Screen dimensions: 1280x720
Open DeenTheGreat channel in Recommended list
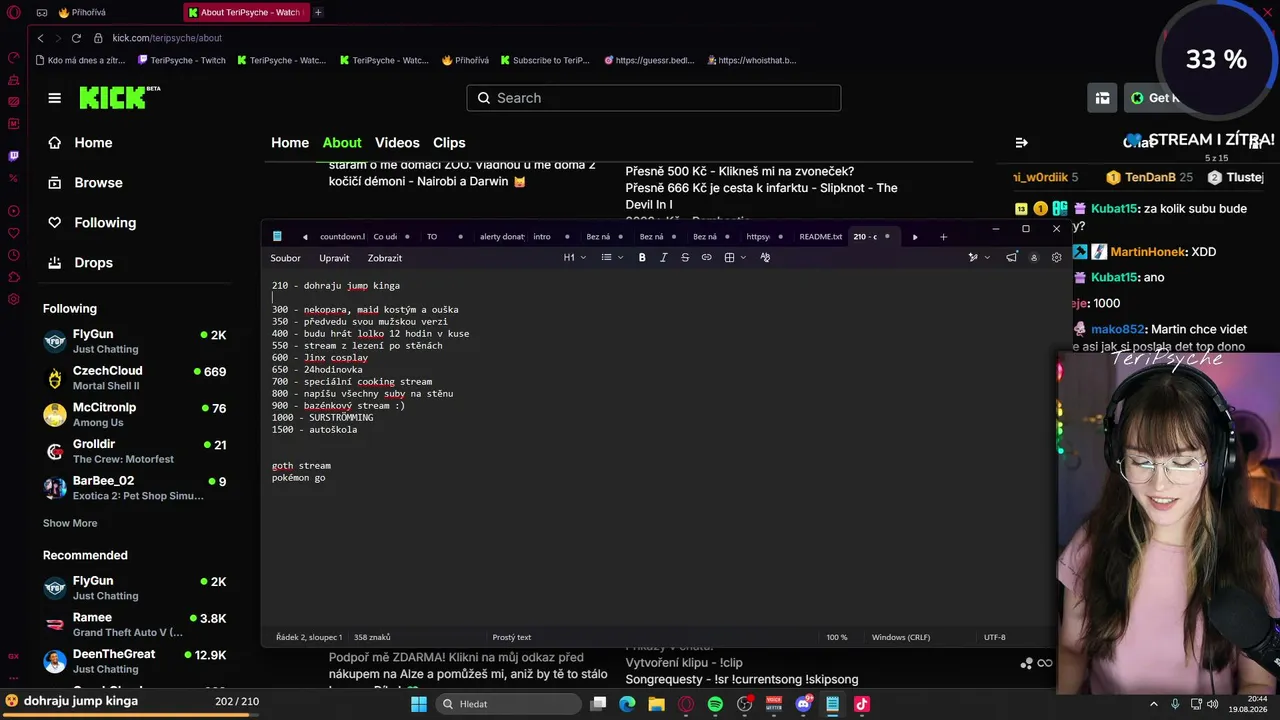click(x=135, y=661)
